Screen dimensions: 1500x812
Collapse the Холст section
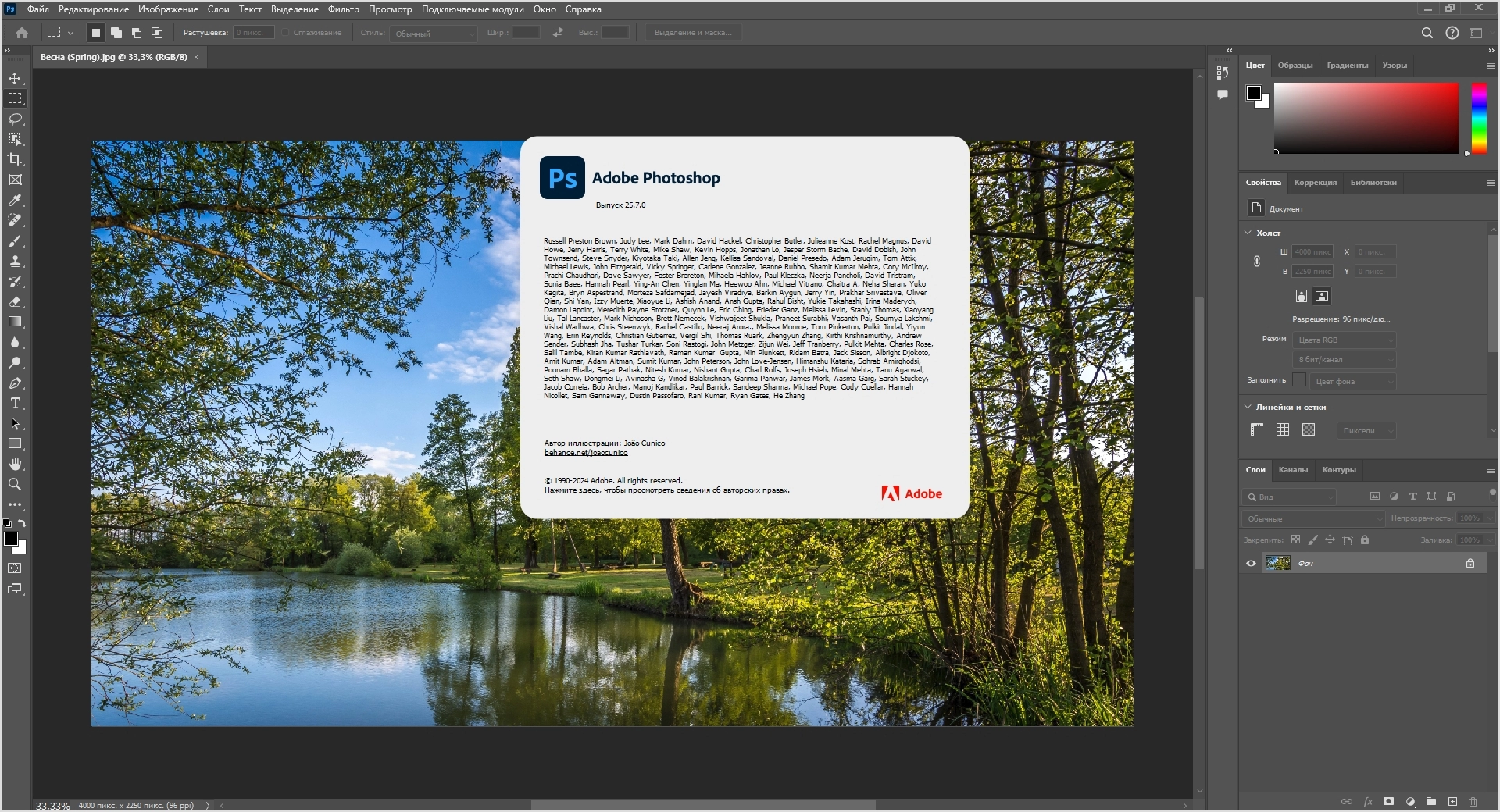pyautogui.click(x=1248, y=233)
